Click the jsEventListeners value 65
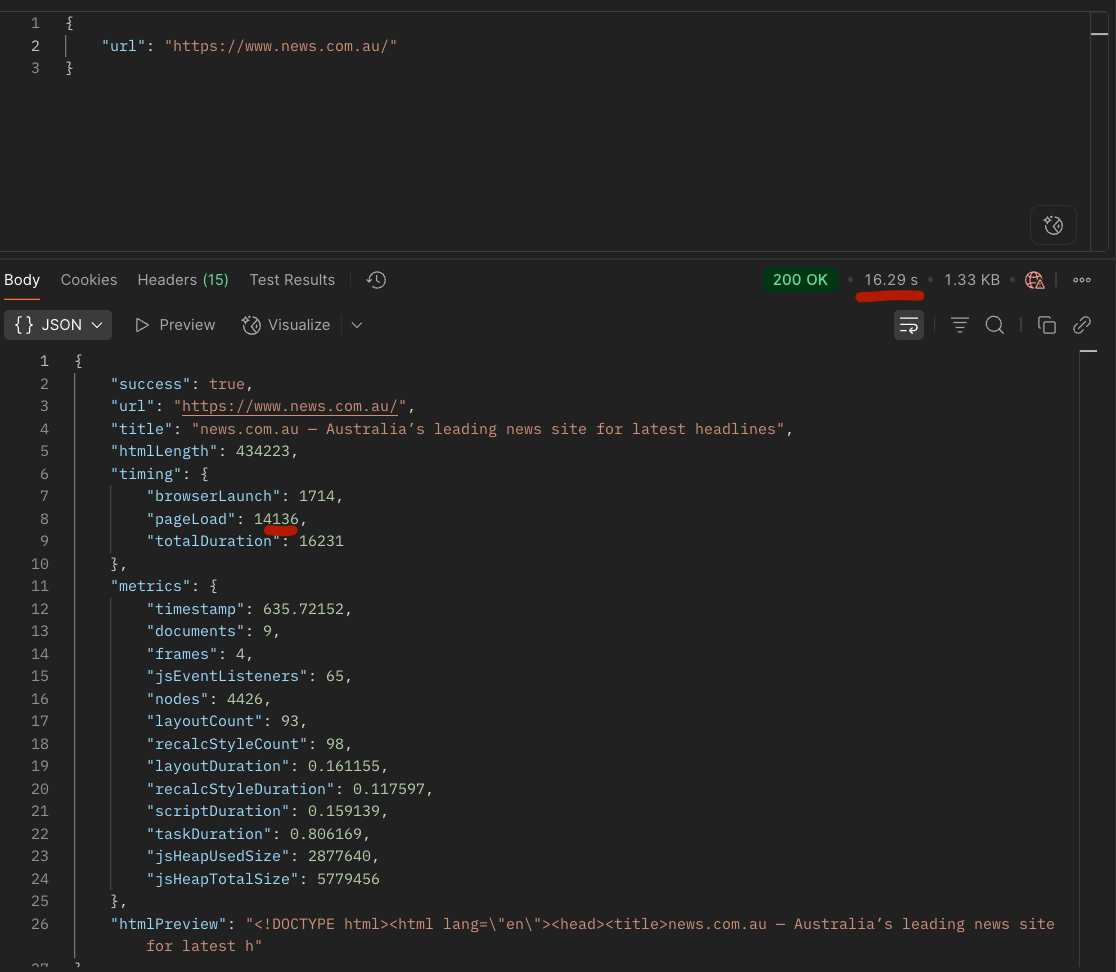Image resolution: width=1116 pixels, height=972 pixels. (x=335, y=676)
